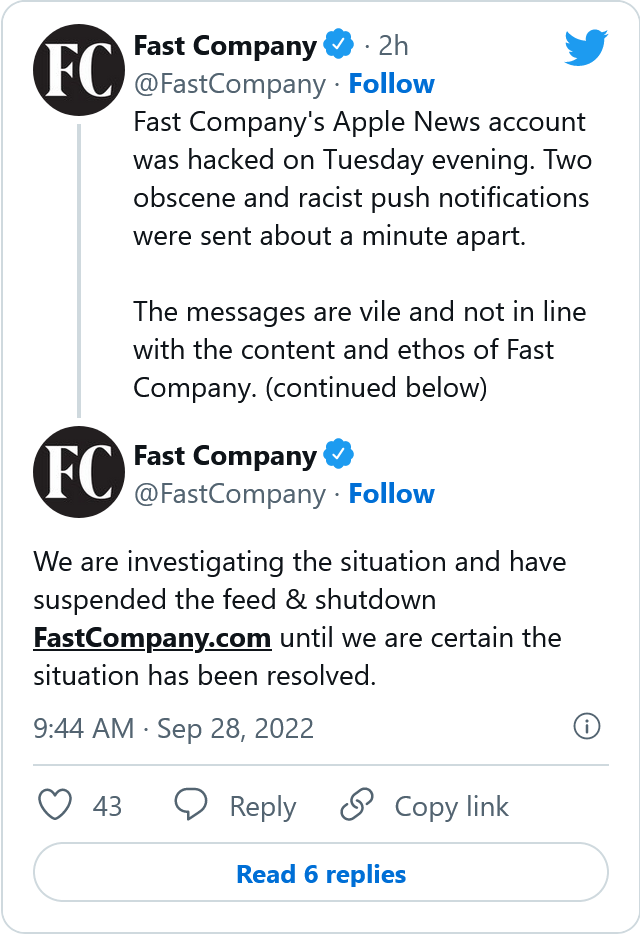
Task: Open the FastCompany.com link
Action: (153, 638)
